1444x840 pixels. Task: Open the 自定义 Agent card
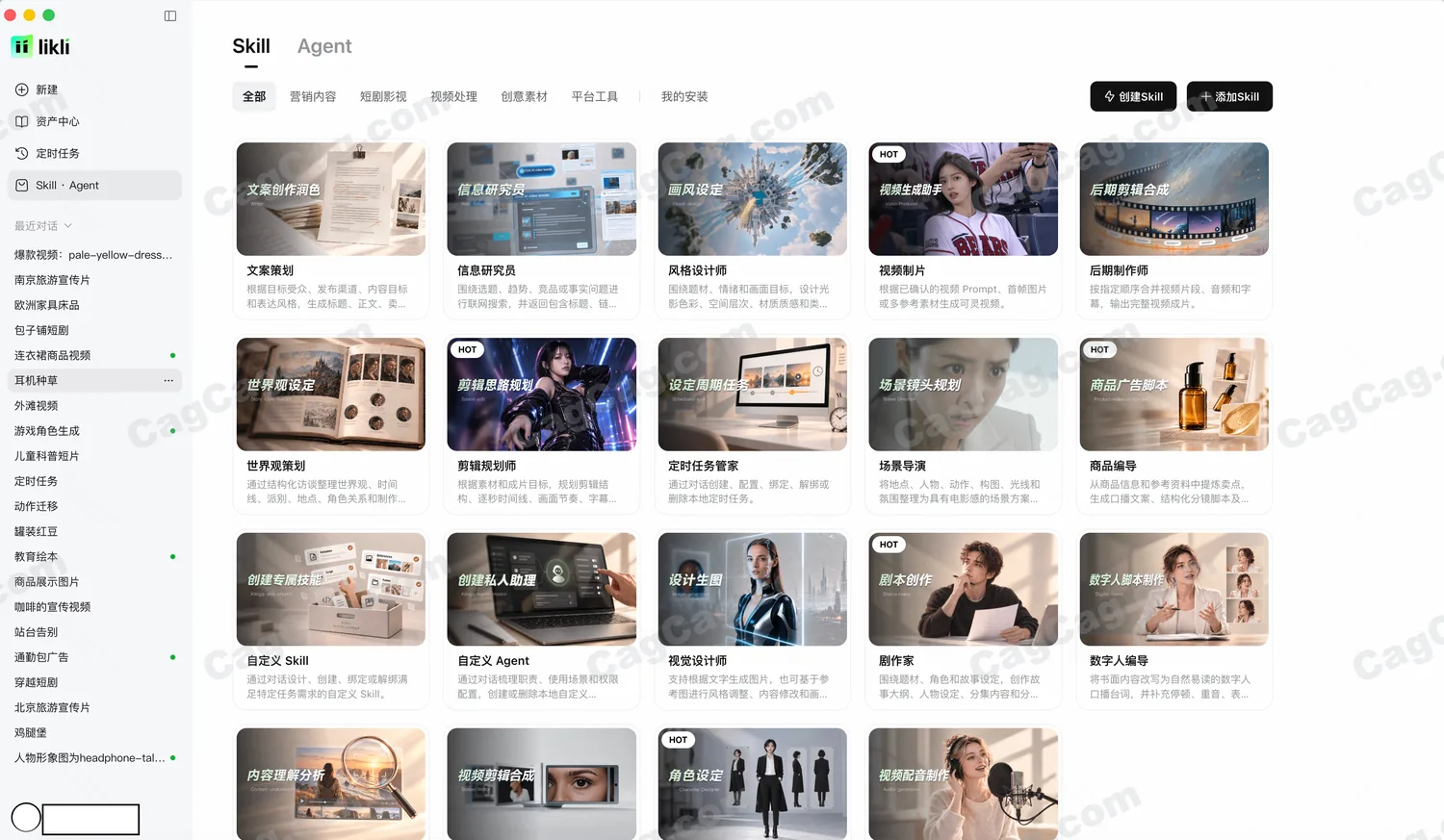pyautogui.click(x=541, y=620)
